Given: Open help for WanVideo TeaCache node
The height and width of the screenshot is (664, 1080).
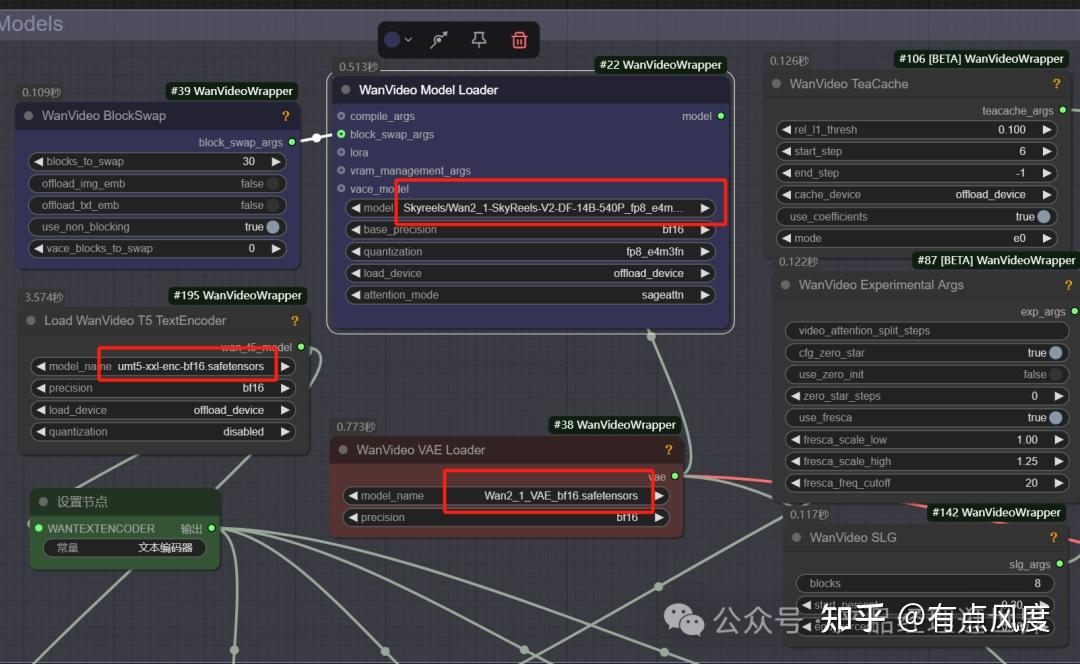Looking at the screenshot, I should coord(1057,83).
